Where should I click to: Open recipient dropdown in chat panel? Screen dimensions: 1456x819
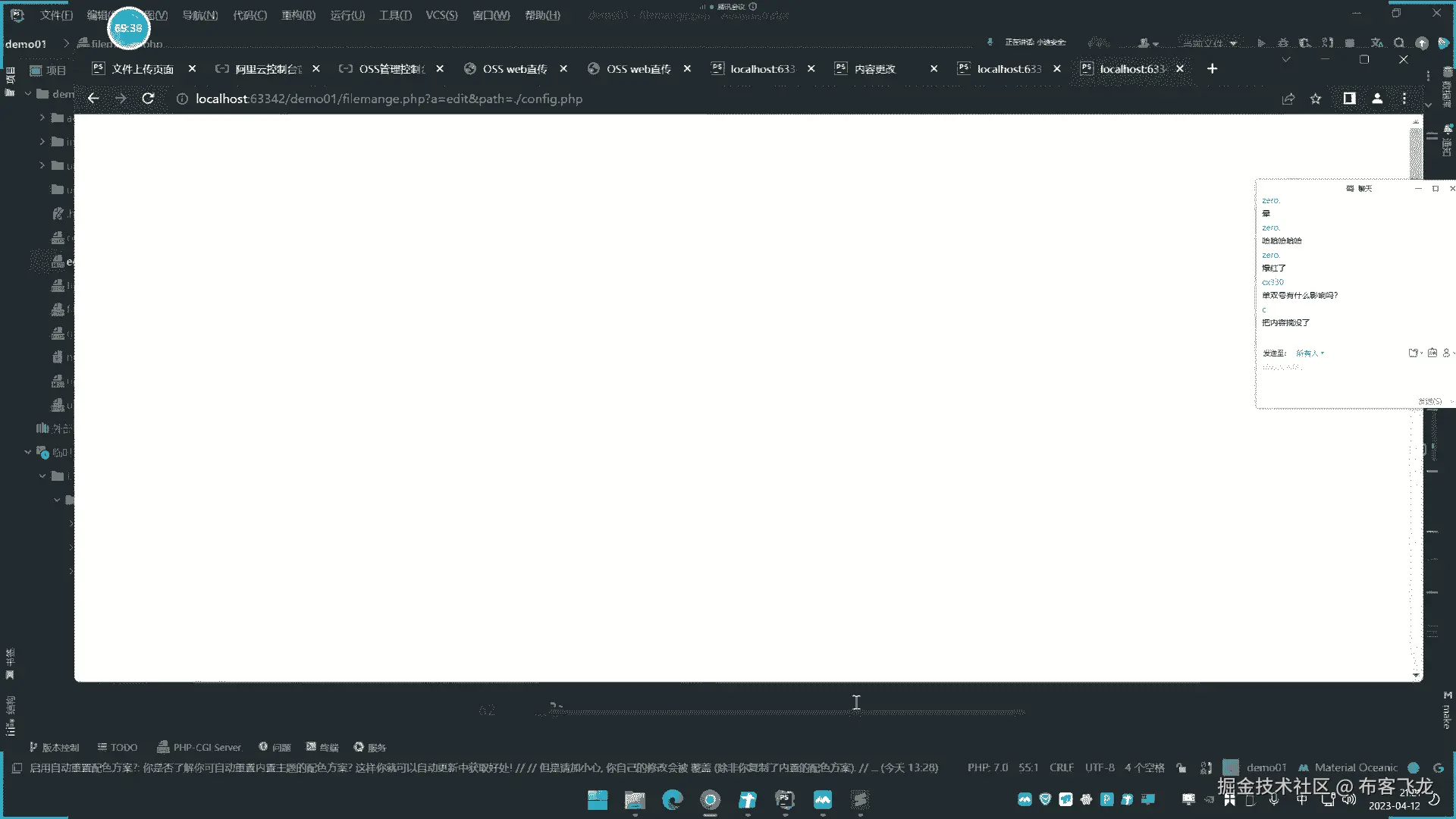click(x=1310, y=353)
